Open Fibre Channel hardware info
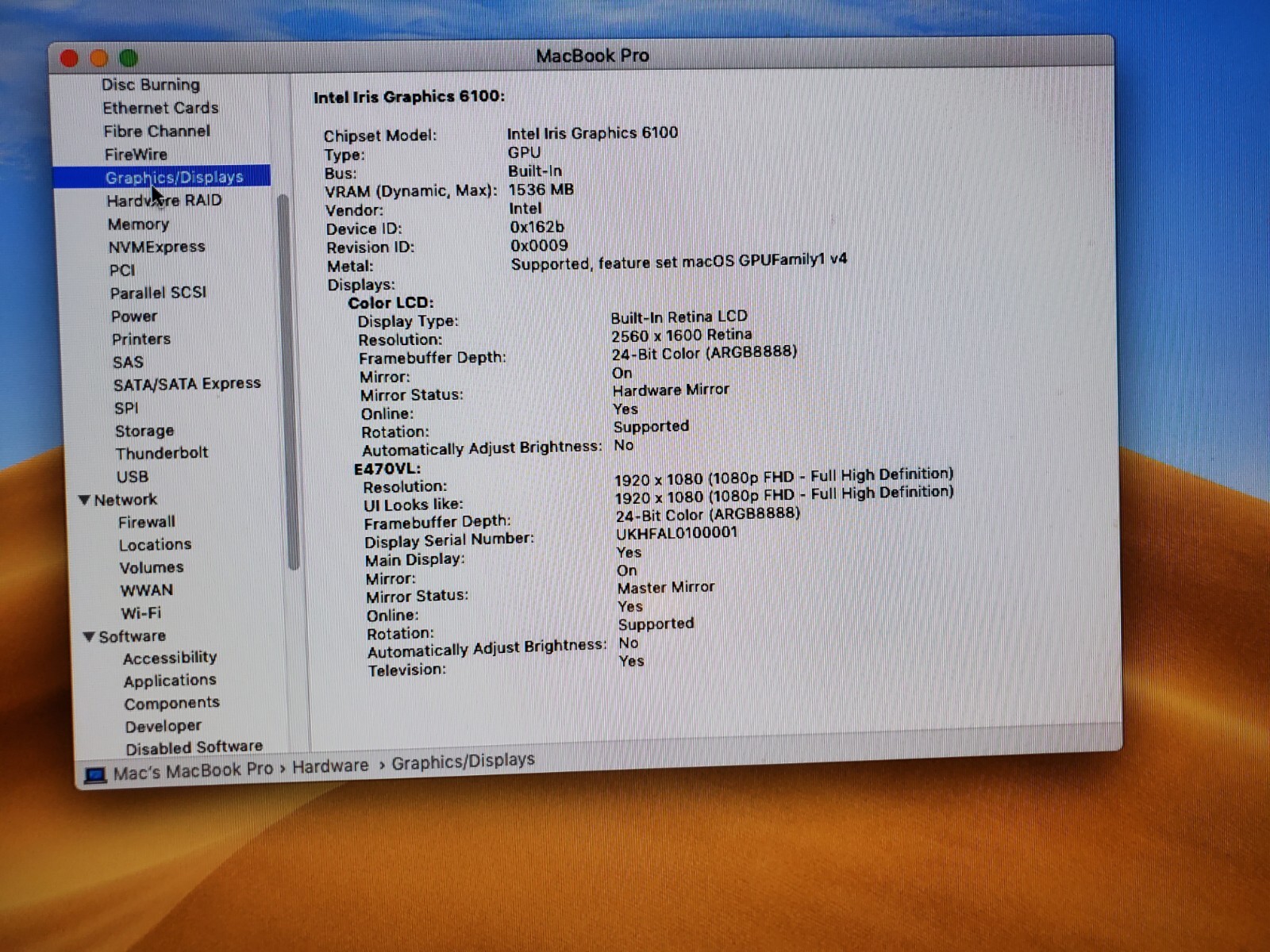1270x952 pixels. pos(157,131)
